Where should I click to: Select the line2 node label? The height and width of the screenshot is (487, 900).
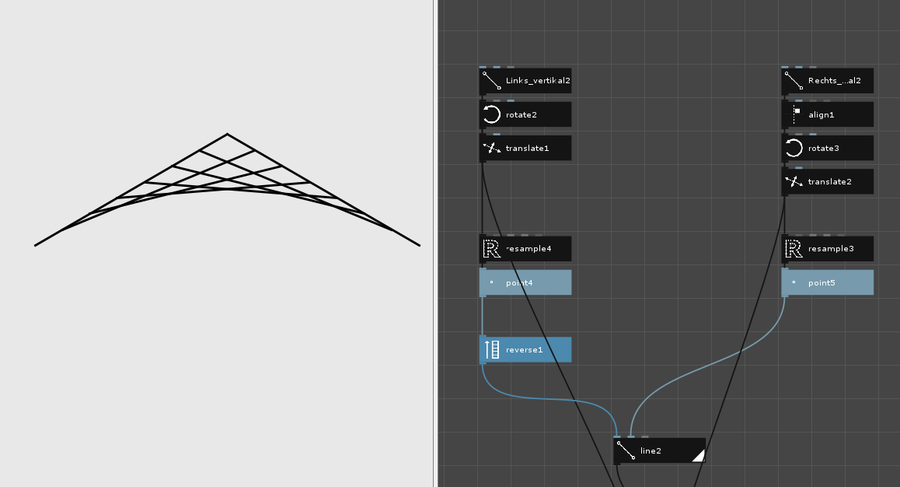click(x=650, y=451)
